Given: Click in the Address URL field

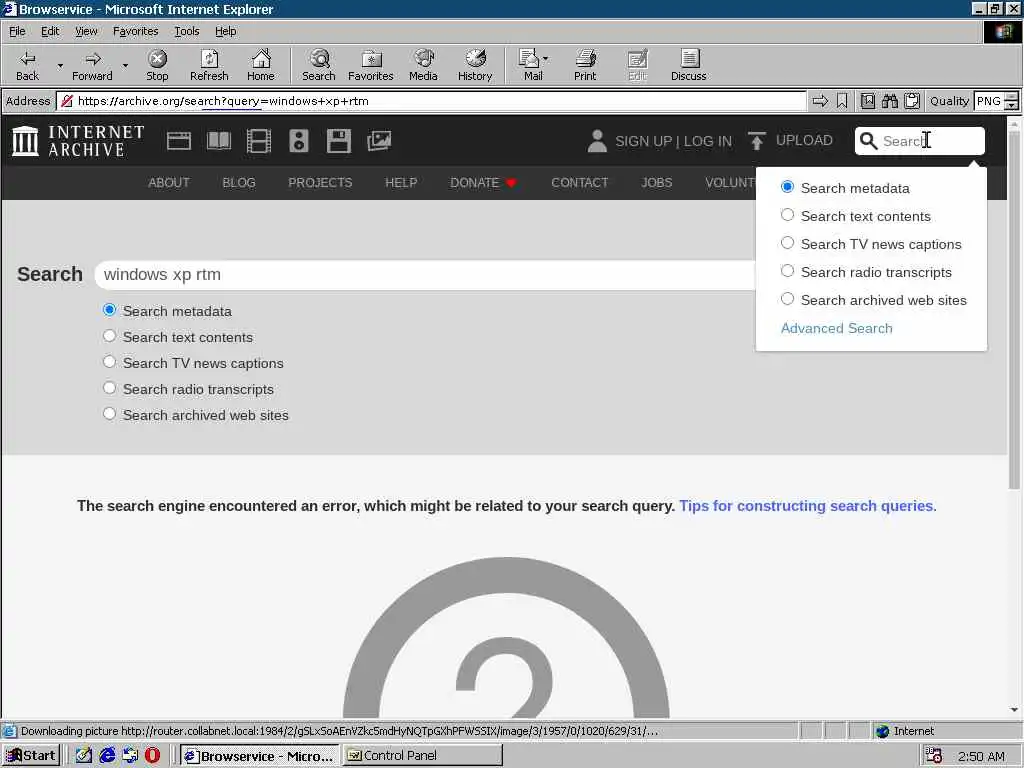Looking at the screenshot, I should click(x=431, y=101).
